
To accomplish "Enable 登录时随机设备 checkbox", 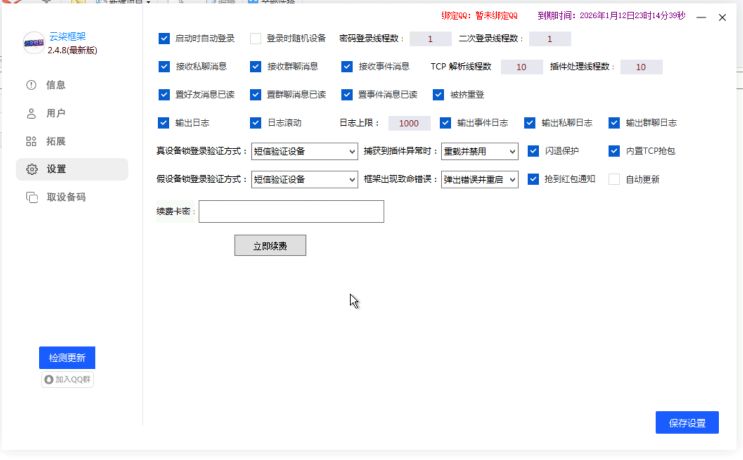I will [255, 39].
